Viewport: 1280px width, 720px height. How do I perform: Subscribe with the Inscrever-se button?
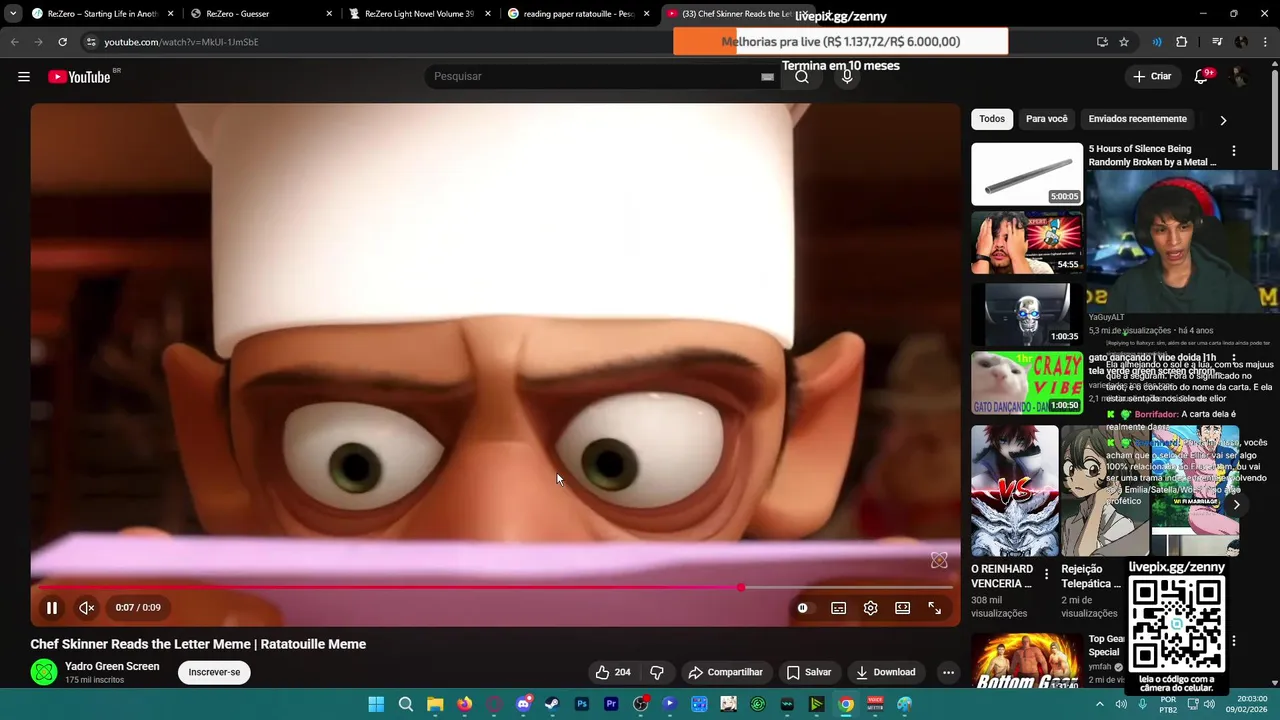click(214, 672)
